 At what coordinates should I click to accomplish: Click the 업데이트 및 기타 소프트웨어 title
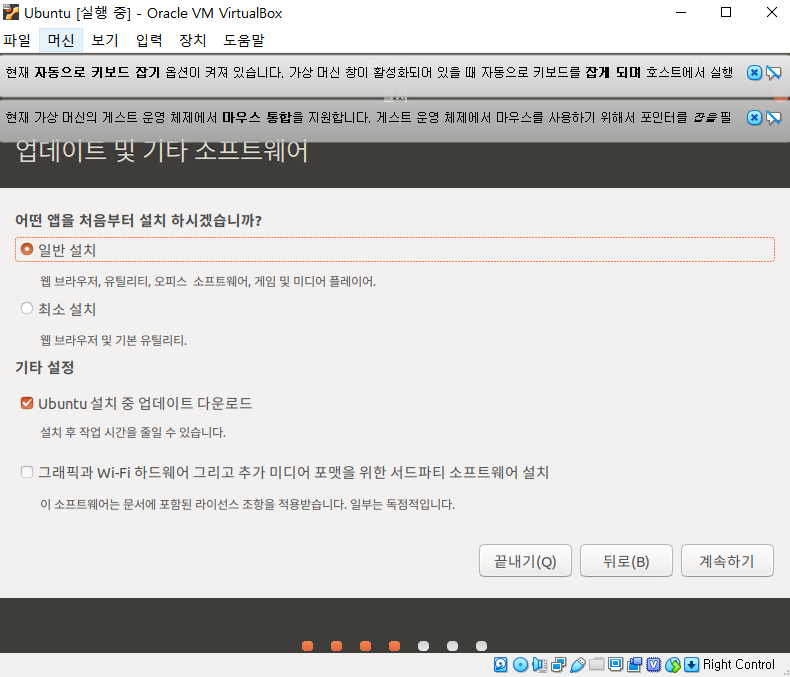(x=162, y=151)
